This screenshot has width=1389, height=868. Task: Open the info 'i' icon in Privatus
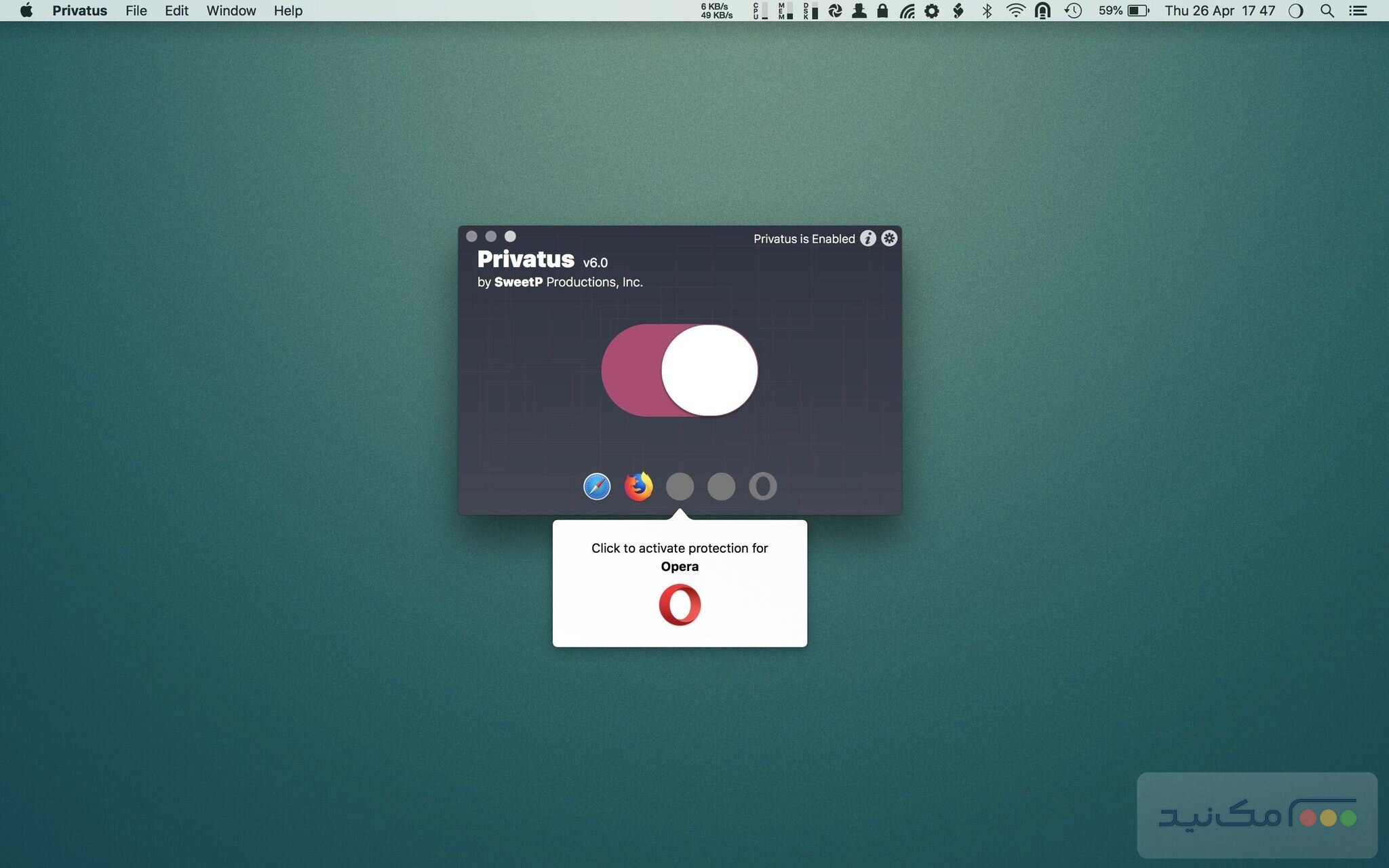[867, 239]
